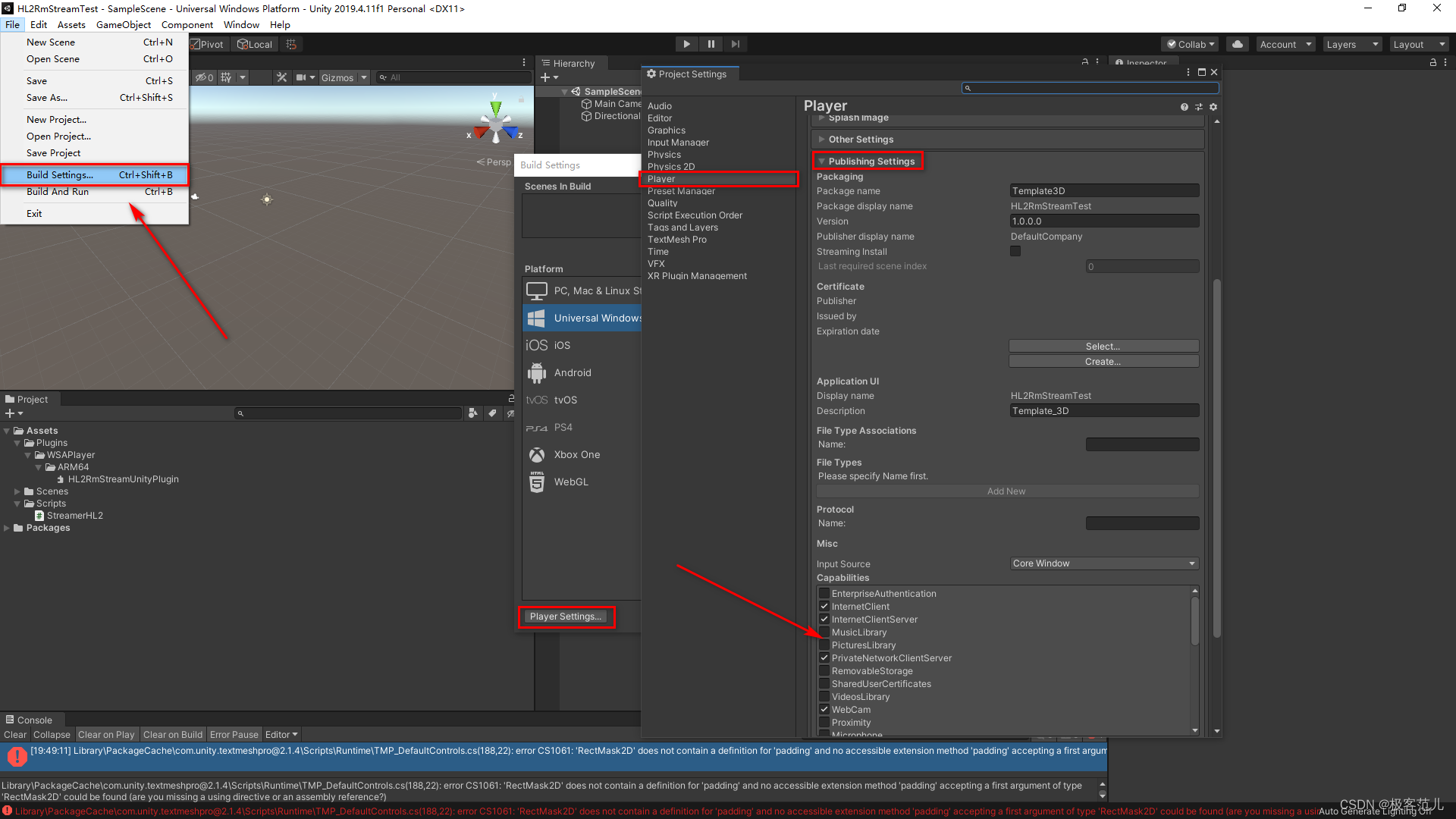Click the Play button in toolbar

tap(686, 44)
